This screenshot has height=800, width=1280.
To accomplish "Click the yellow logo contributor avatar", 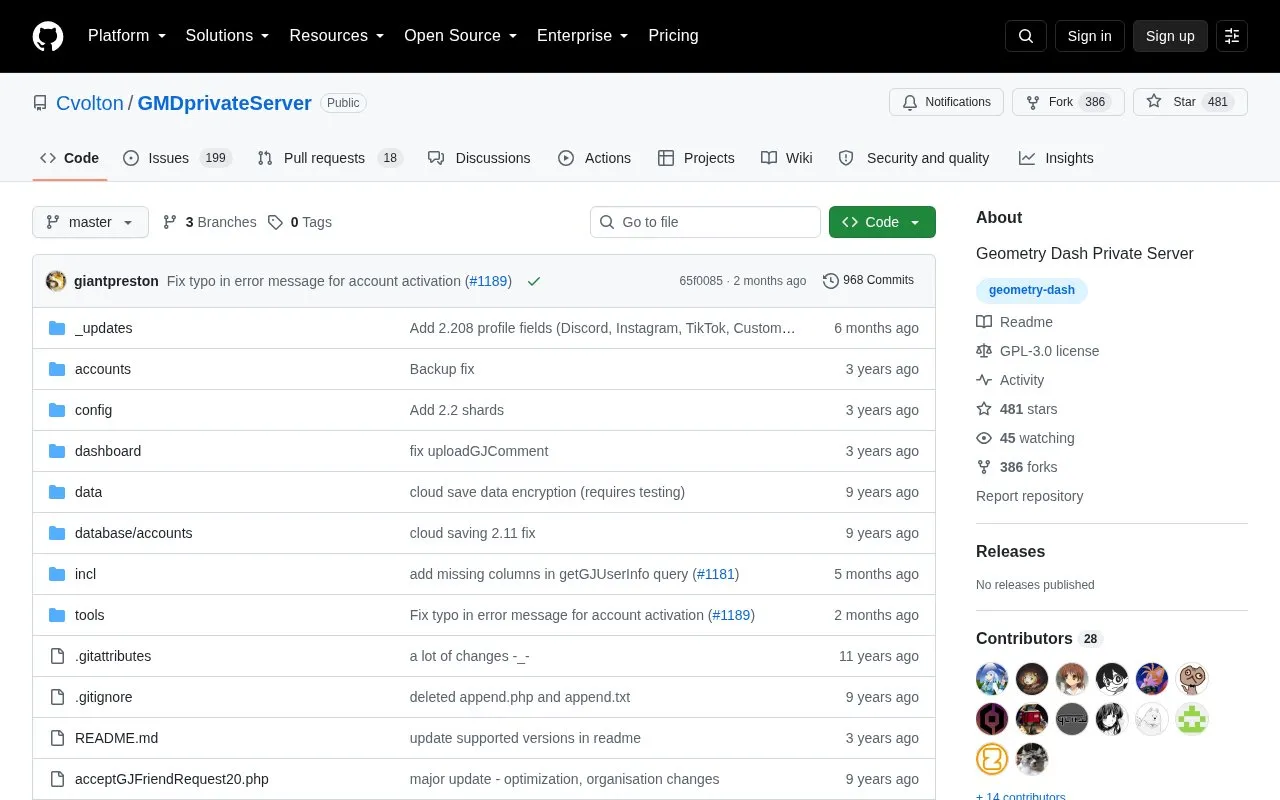I will (992, 759).
